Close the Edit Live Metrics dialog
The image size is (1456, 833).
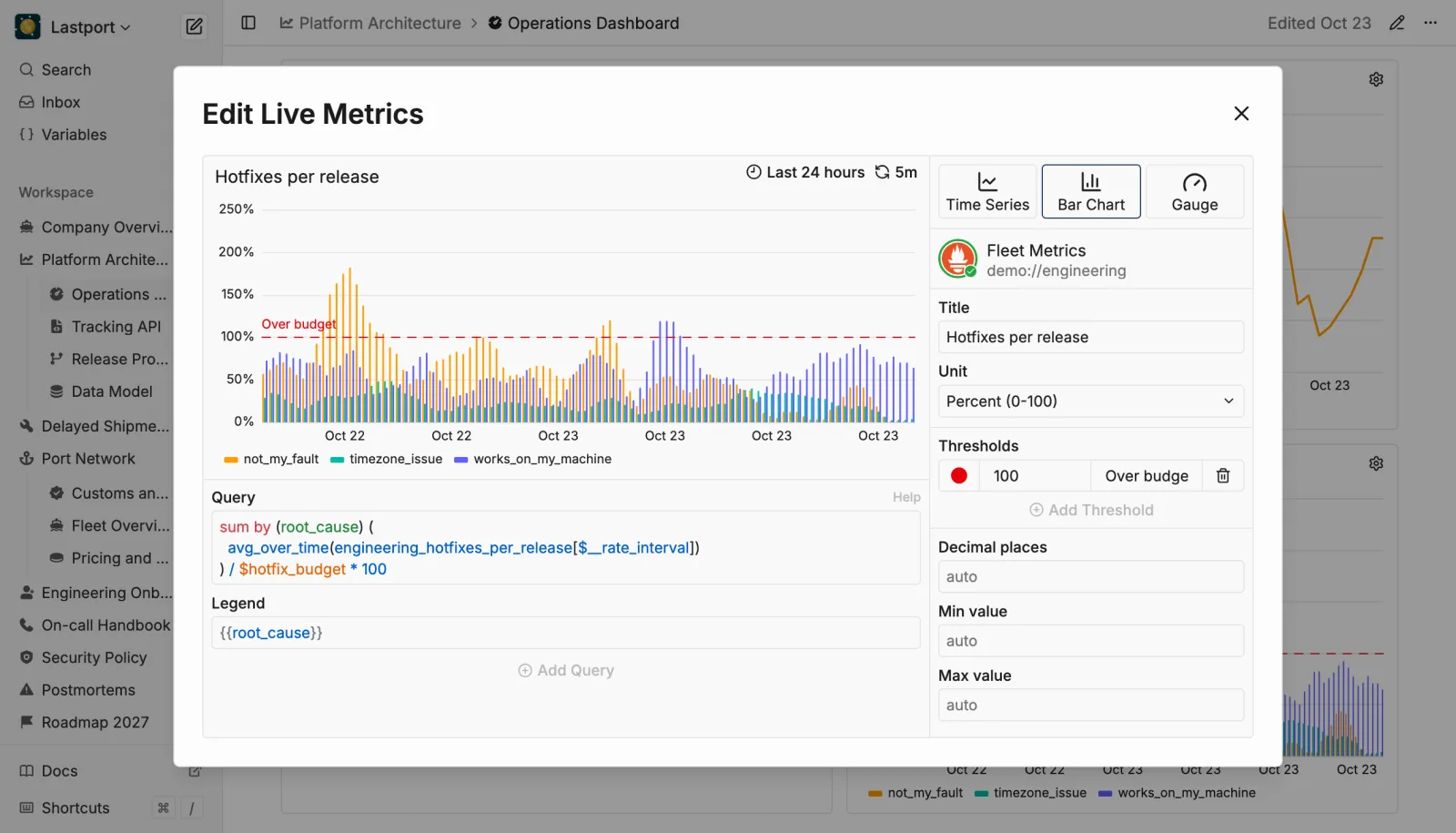point(1241,114)
